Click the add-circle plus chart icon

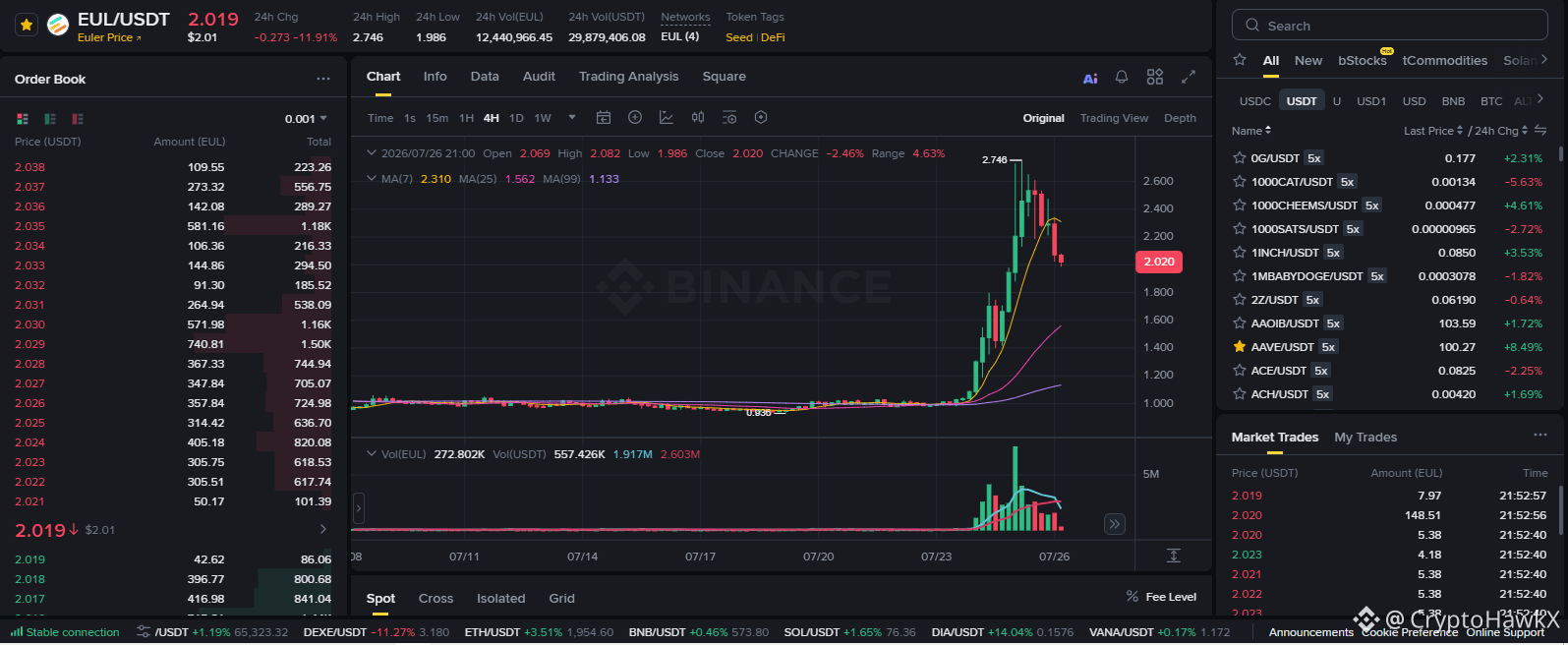coord(635,118)
